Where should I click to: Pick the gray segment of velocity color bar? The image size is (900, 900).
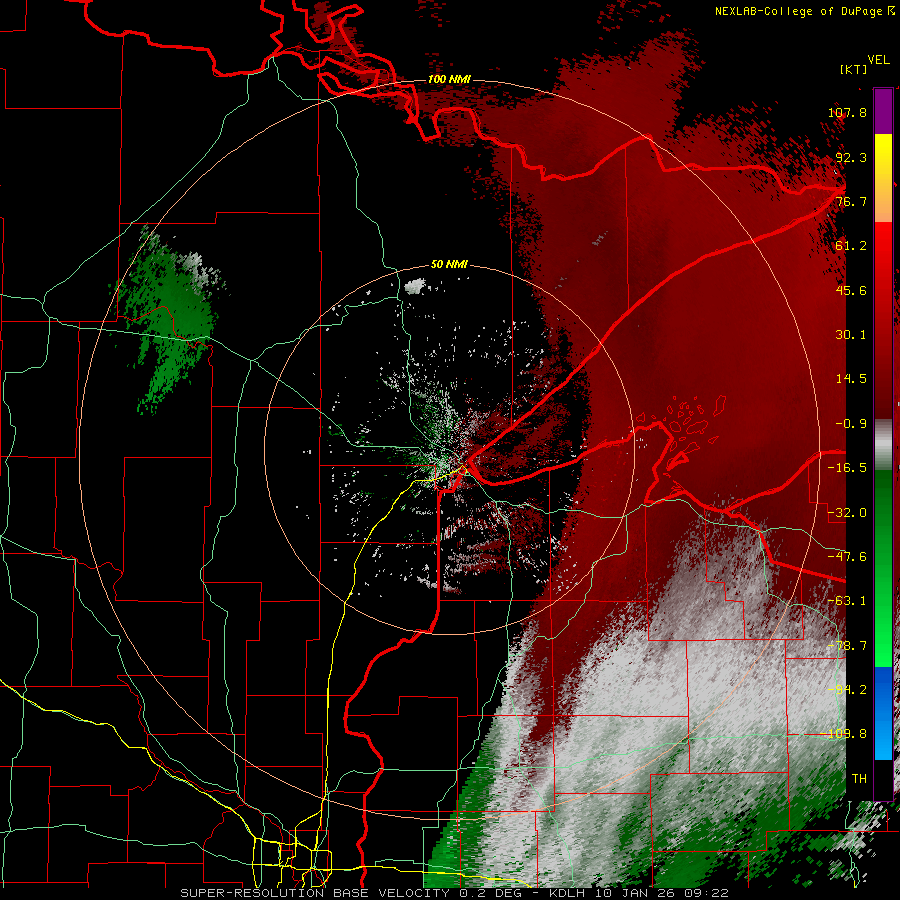pos(883,445)
